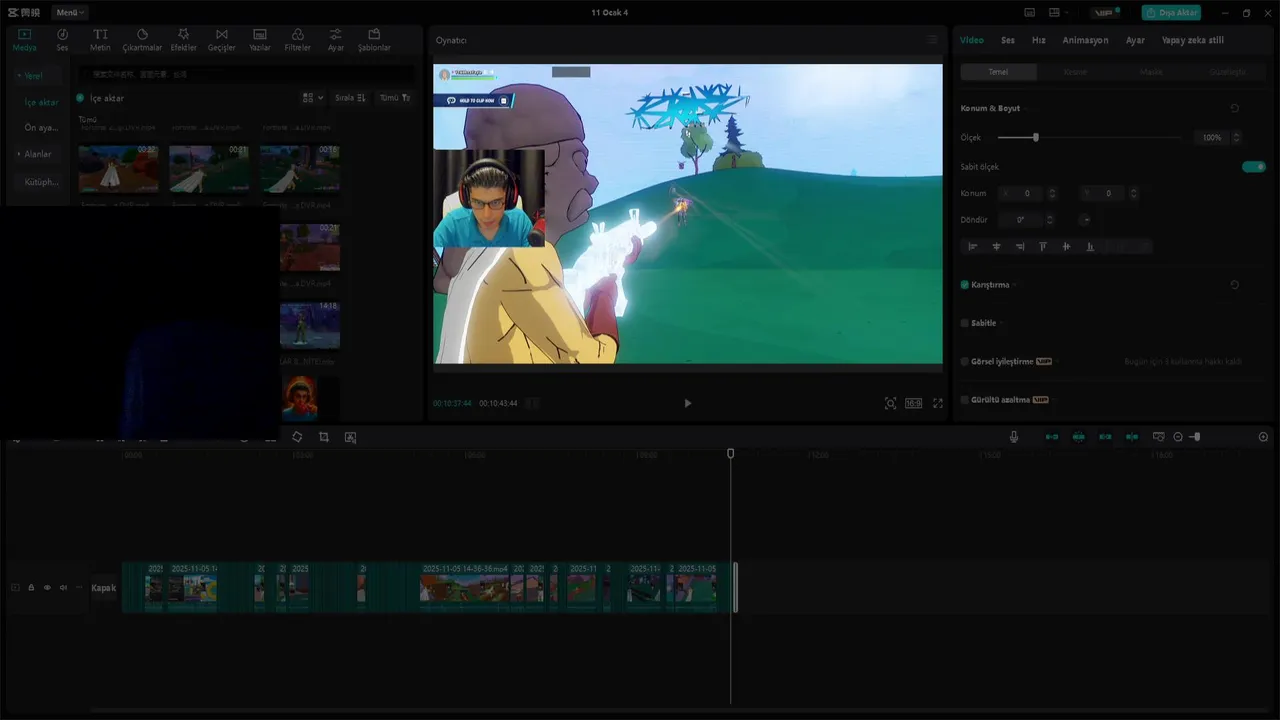Open the Şablonlar templates icon

click(x=374, y=34)
